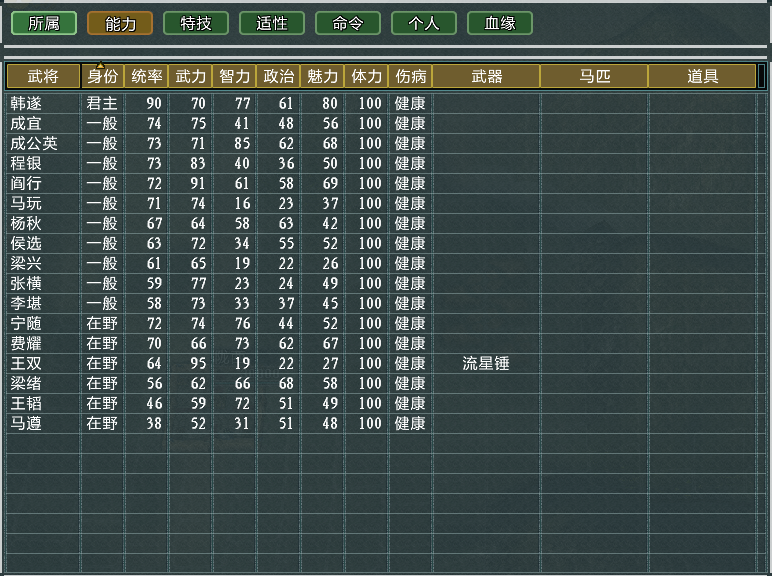
Task: Sort by the 道具 column header
Action: 702,76
